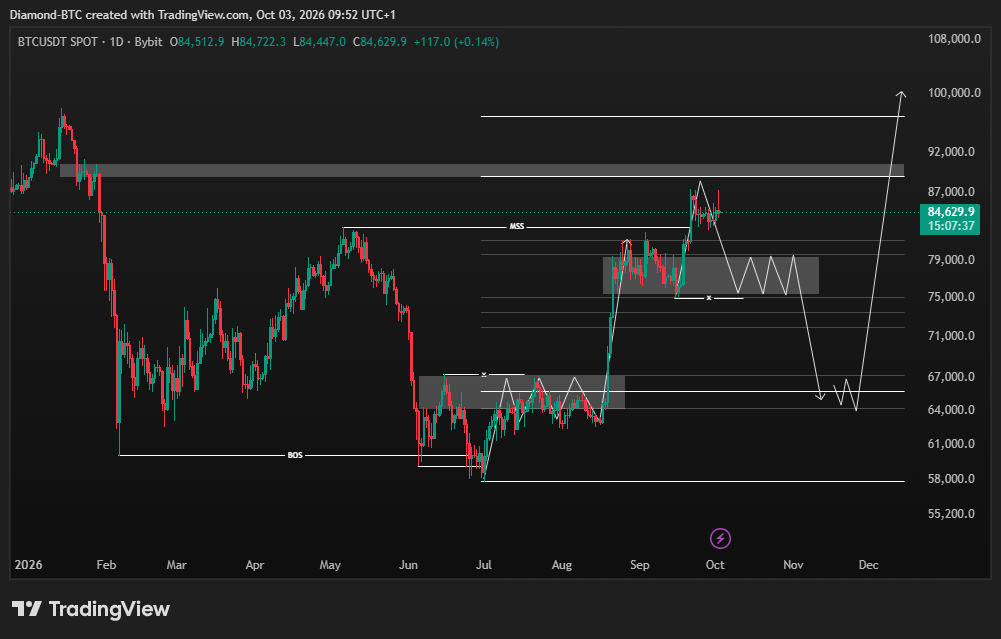1001x639 pixels.
Task: Click the Nov label on time axis
Action: pos(793,565)
